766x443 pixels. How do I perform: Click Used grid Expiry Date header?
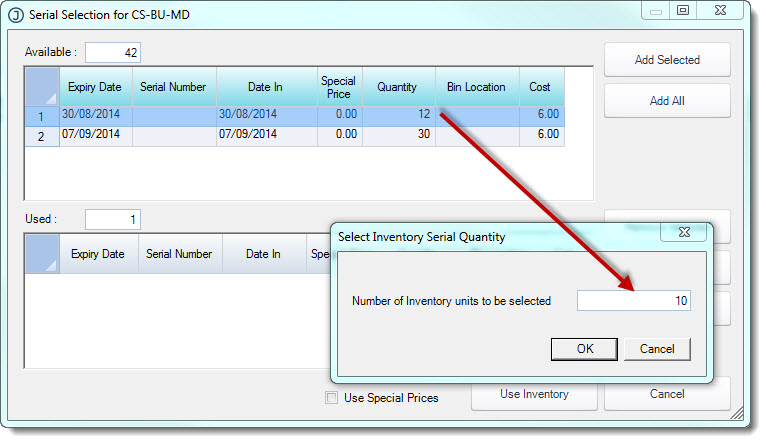[99, 254]
